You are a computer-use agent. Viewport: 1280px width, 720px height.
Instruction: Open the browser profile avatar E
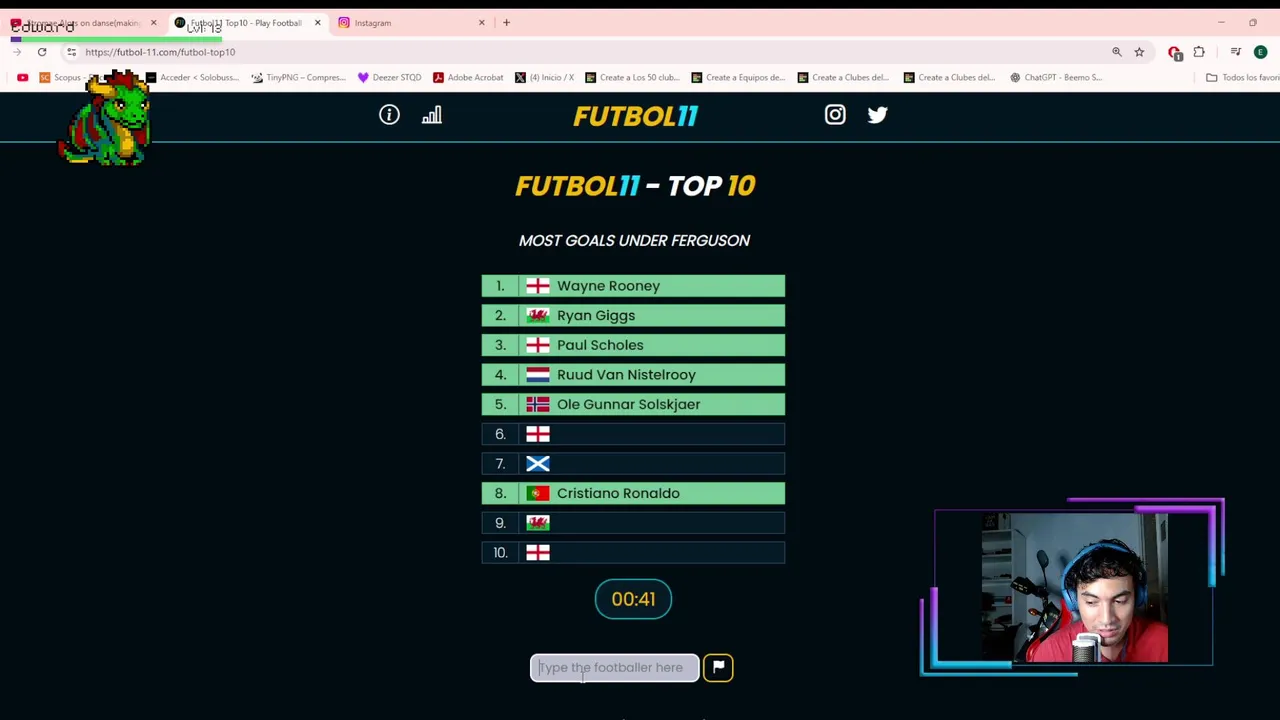1260,52
